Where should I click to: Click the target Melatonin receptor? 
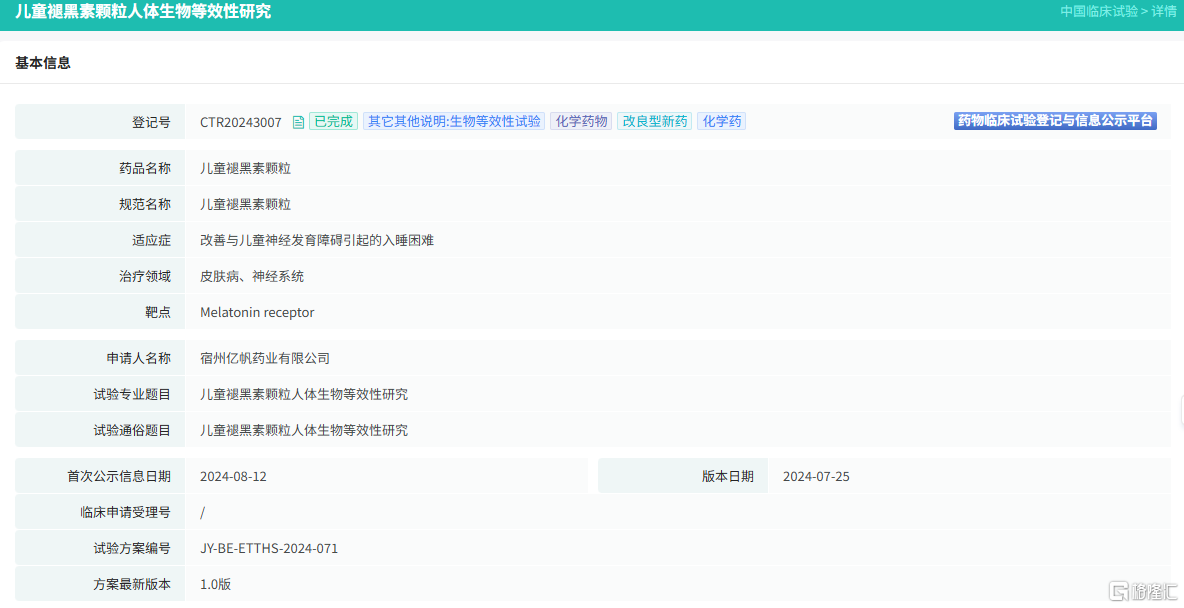(x=257, y=313)
